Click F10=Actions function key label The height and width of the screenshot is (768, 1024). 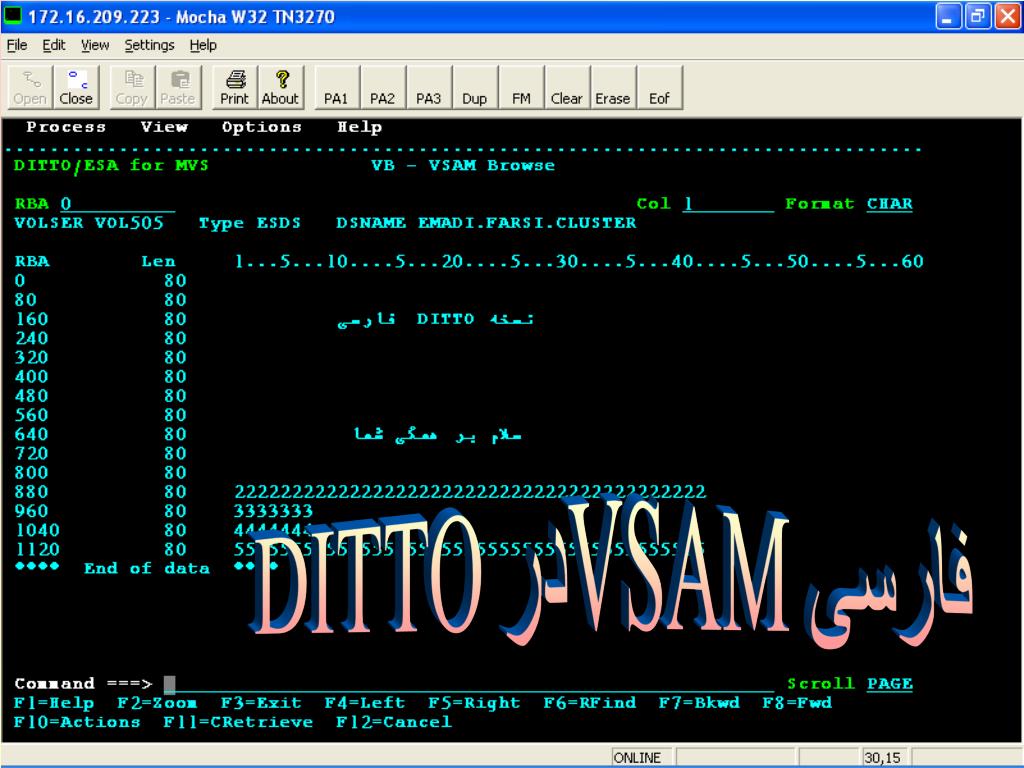(77, 722)
